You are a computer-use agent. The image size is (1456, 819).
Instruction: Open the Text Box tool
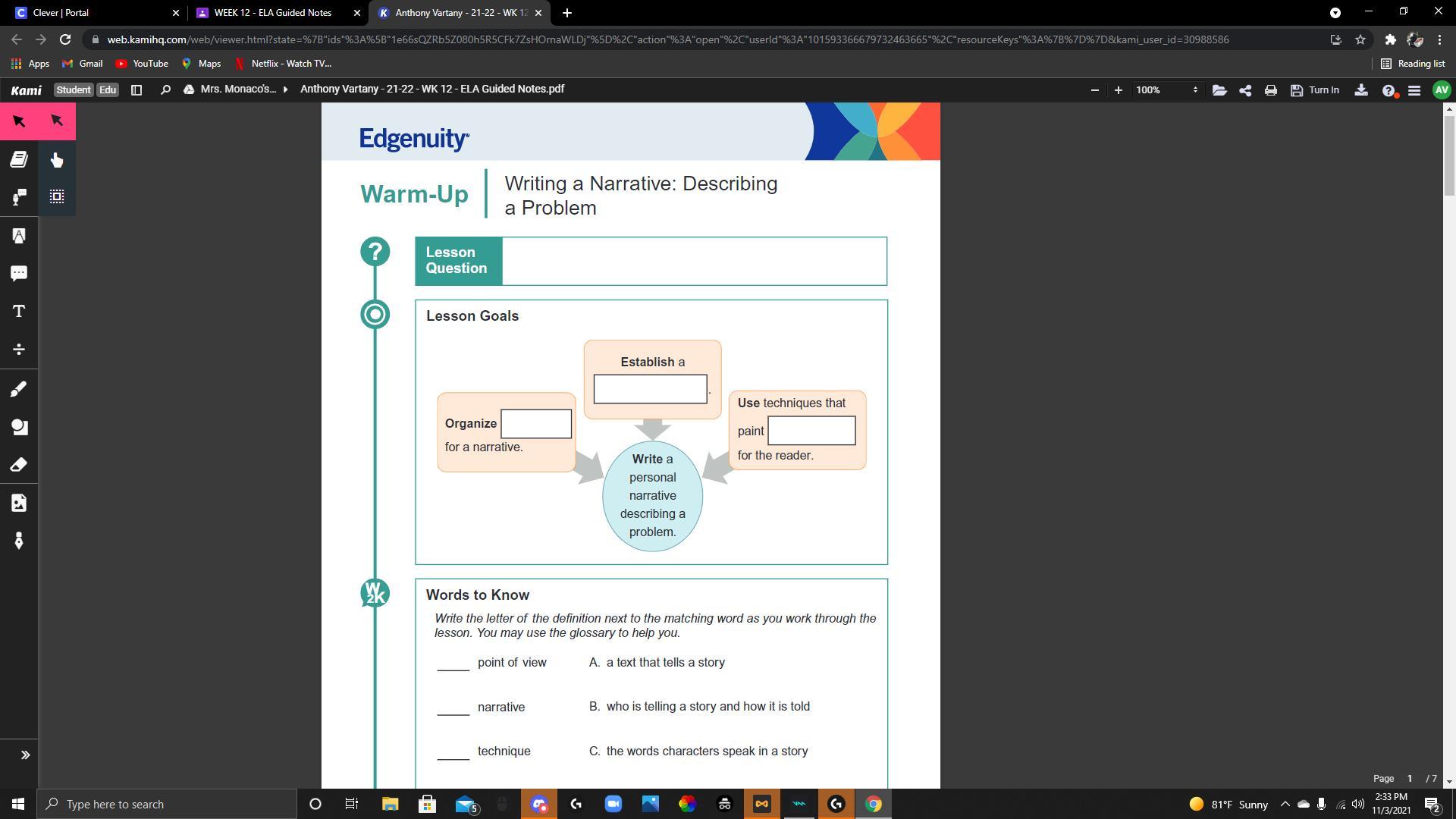point(19,312)
